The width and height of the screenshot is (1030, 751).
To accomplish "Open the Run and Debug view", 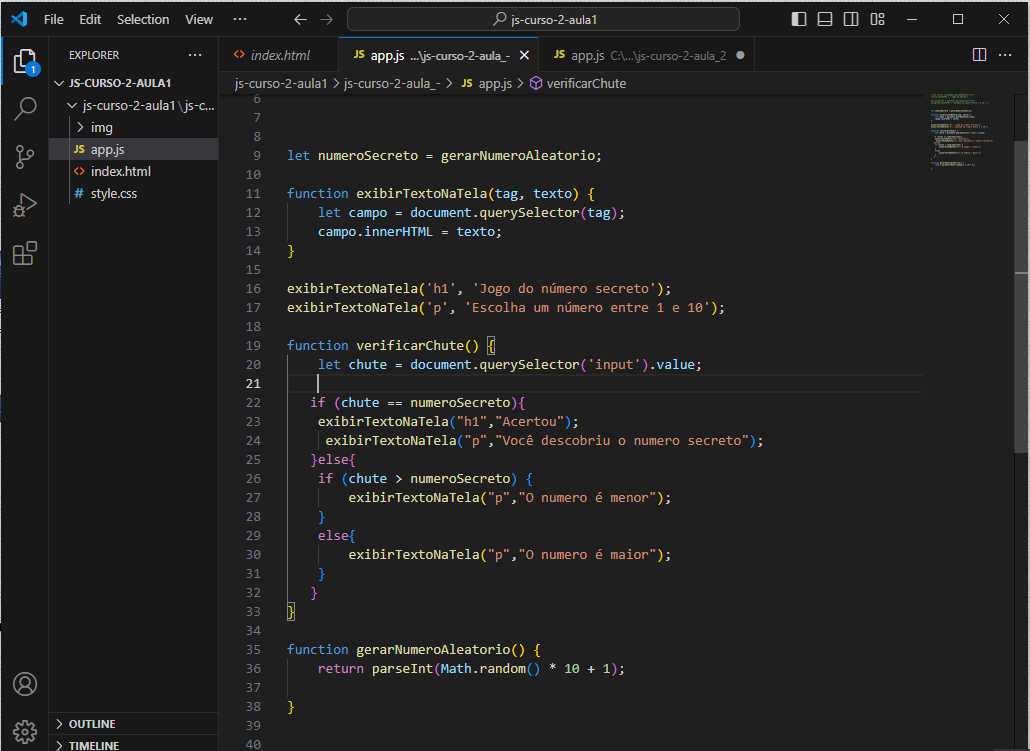I will [25, 205].
